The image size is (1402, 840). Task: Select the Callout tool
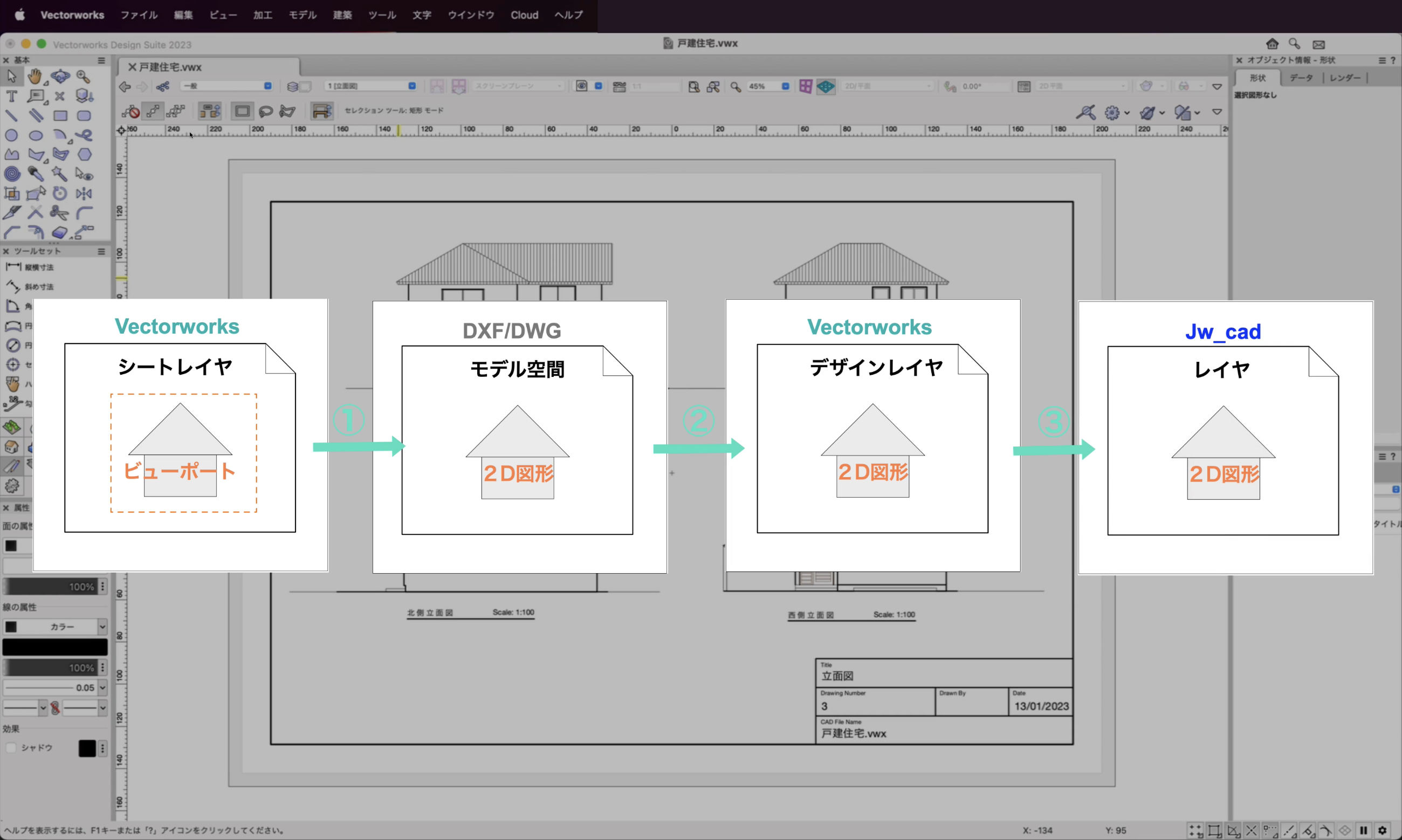pyautogui.click(x=36, y=96)
